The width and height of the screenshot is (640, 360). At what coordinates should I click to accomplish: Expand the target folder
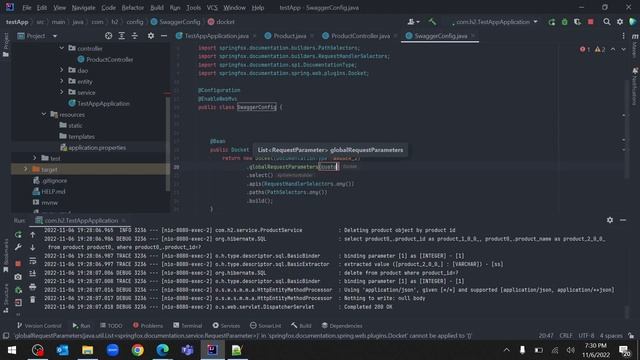[x=25, y=169]
